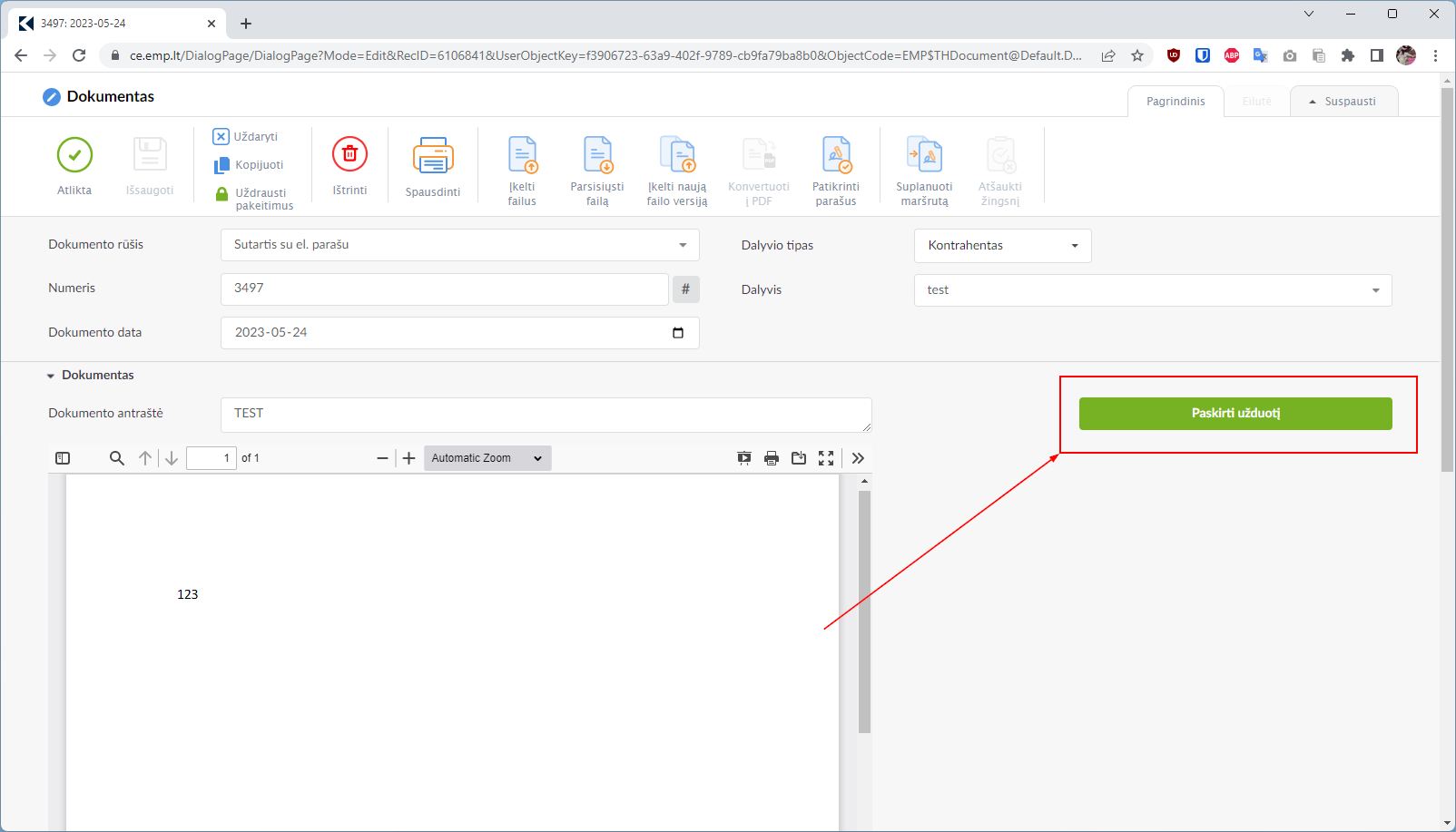Click the Paskirti užduotį button
1456x832 pixels.
point(1235,414)
